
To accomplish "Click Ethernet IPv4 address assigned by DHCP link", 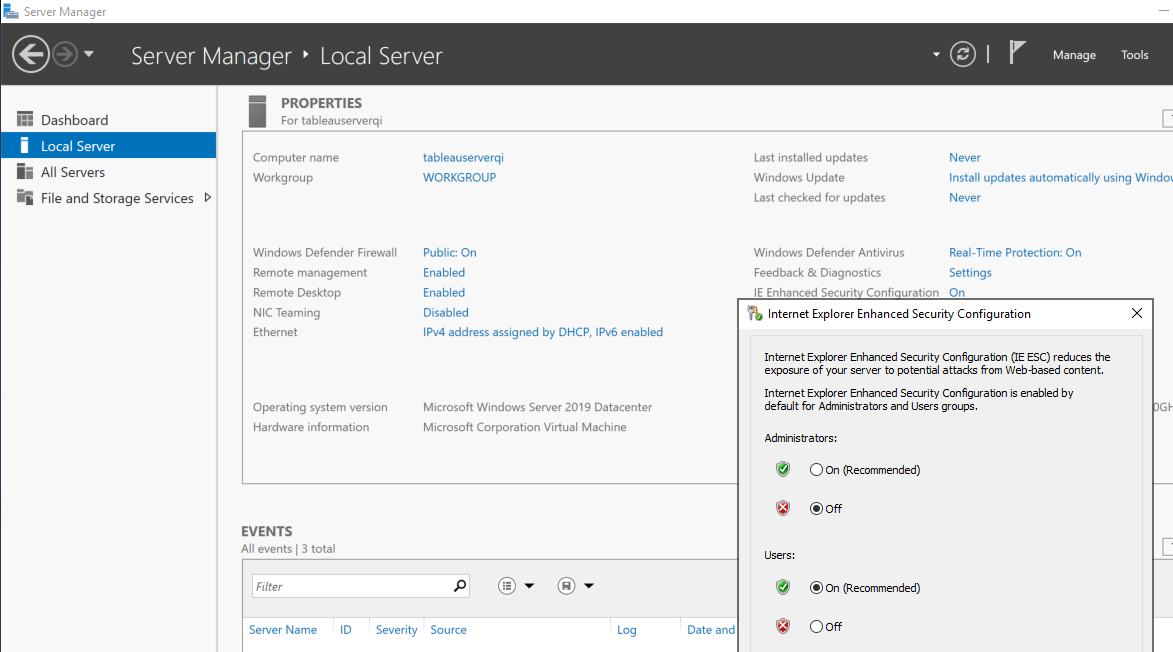I will [x=542, y=332].
